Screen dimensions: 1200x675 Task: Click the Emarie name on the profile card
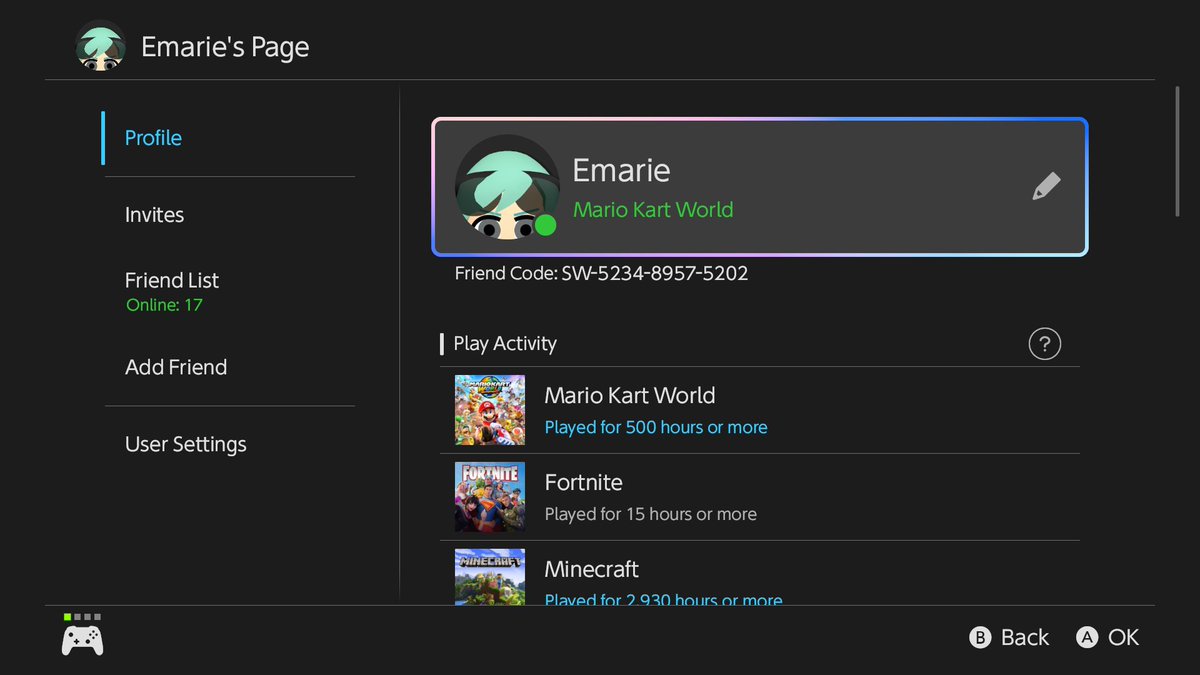(x=621, y=170)
